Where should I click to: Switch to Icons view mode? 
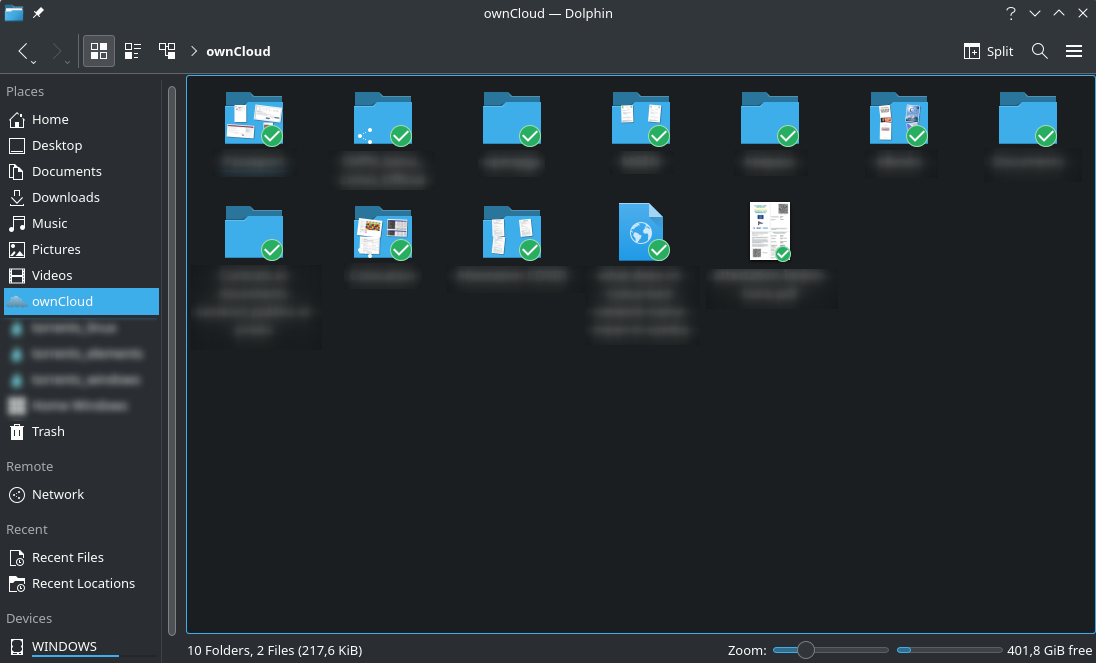[98, 51]
